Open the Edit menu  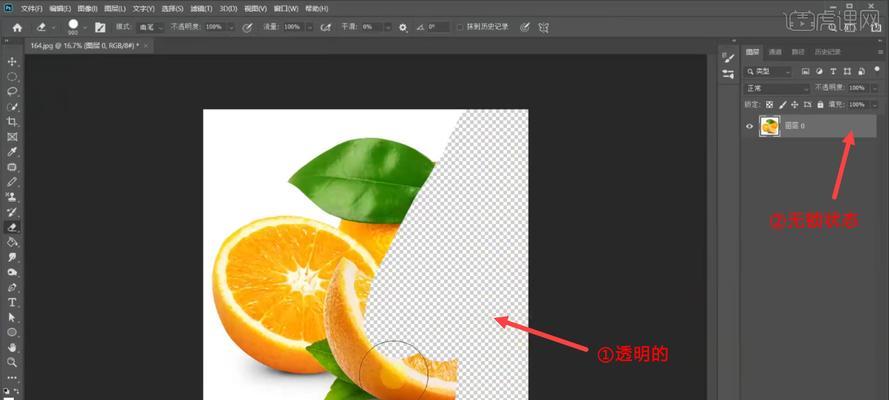coord(60,9)
